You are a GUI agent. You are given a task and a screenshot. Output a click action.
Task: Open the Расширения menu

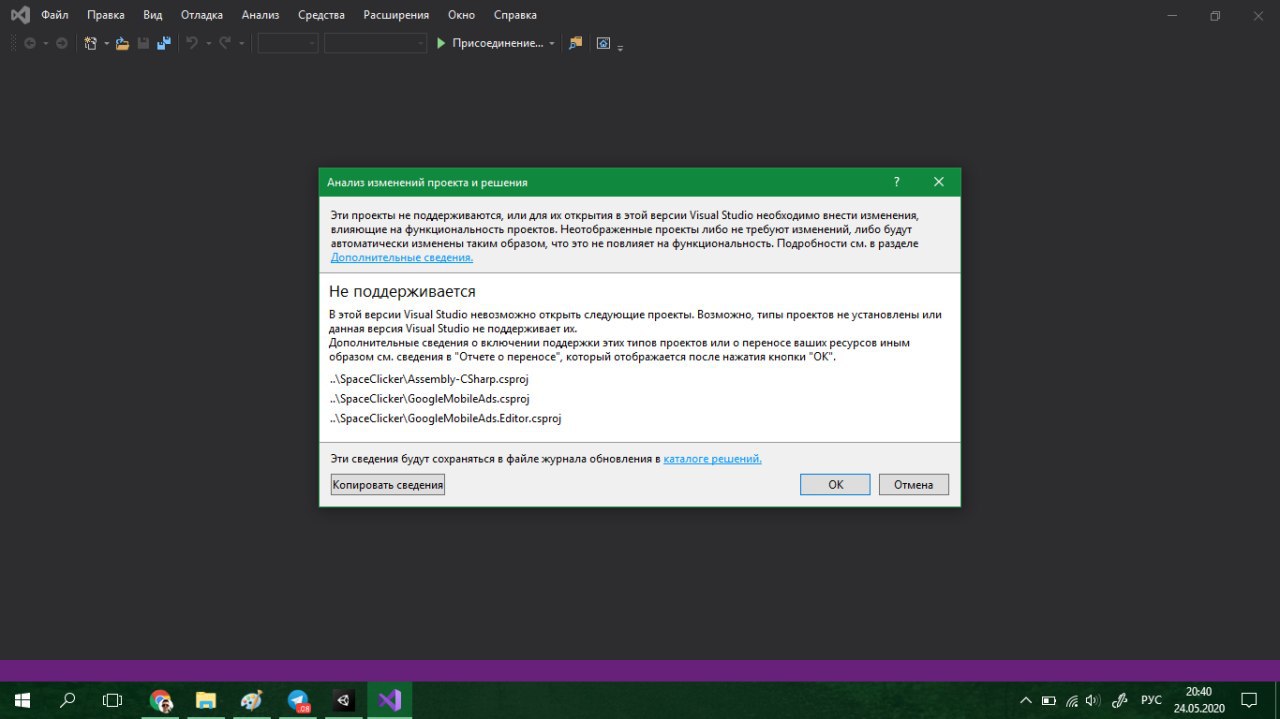coord(396,15)
